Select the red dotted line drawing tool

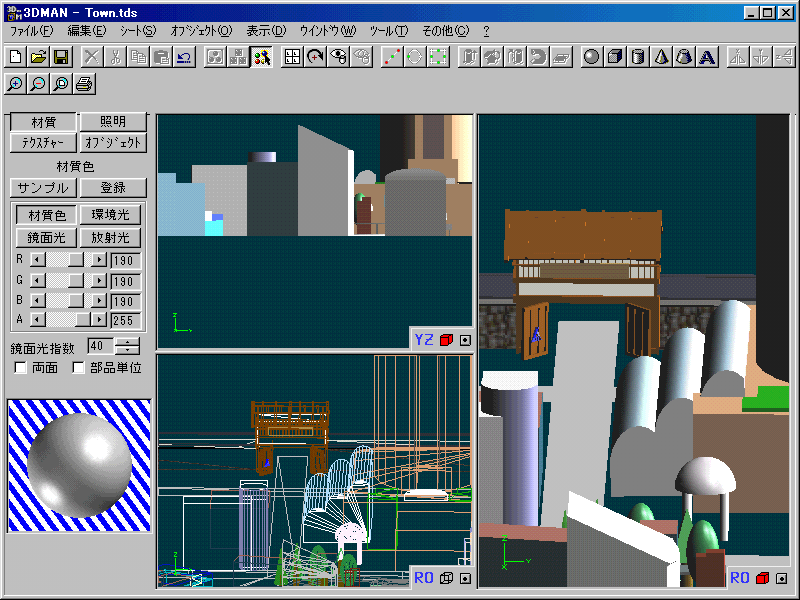392,57
